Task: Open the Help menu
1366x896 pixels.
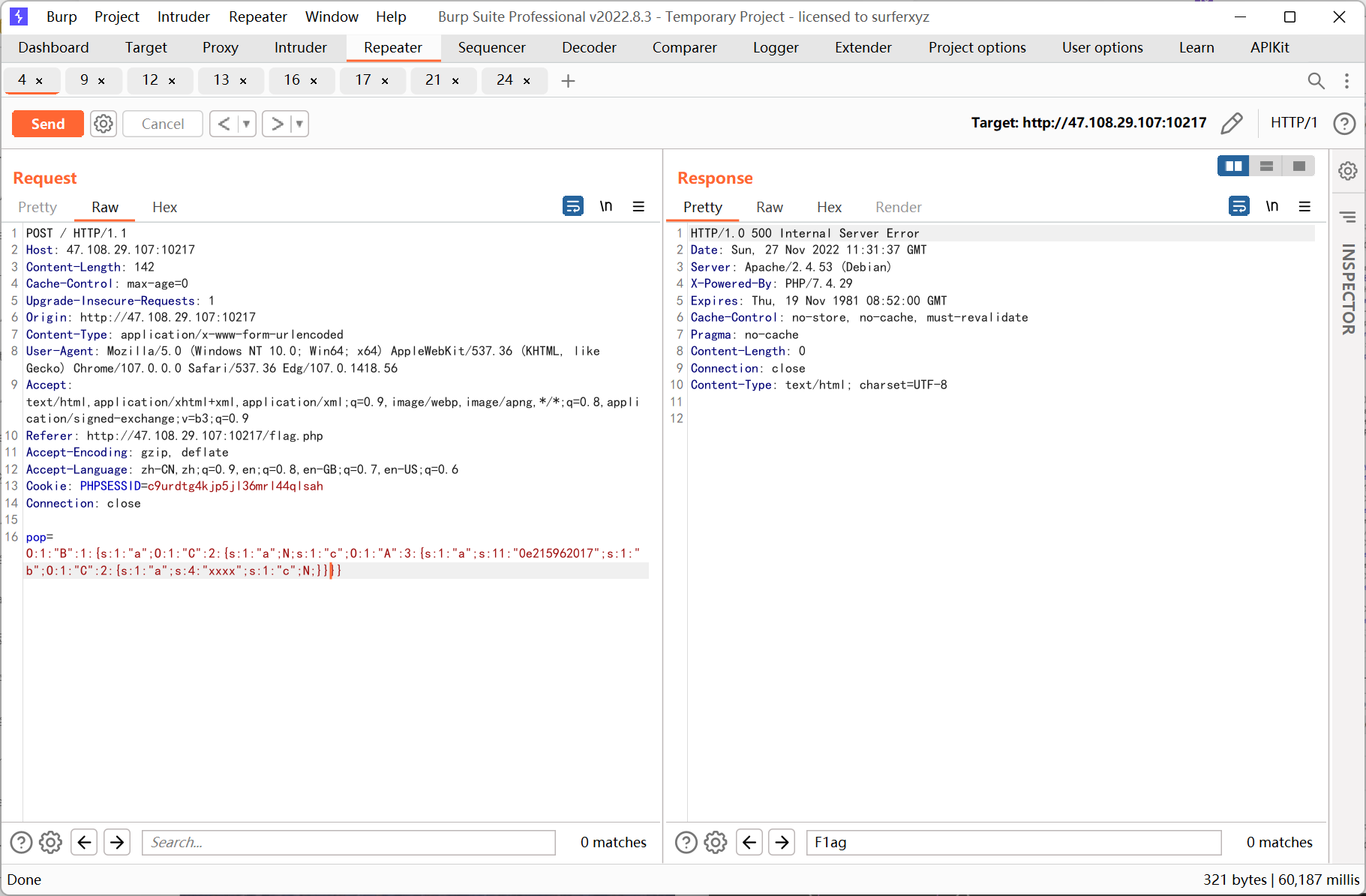Action: 391,16
